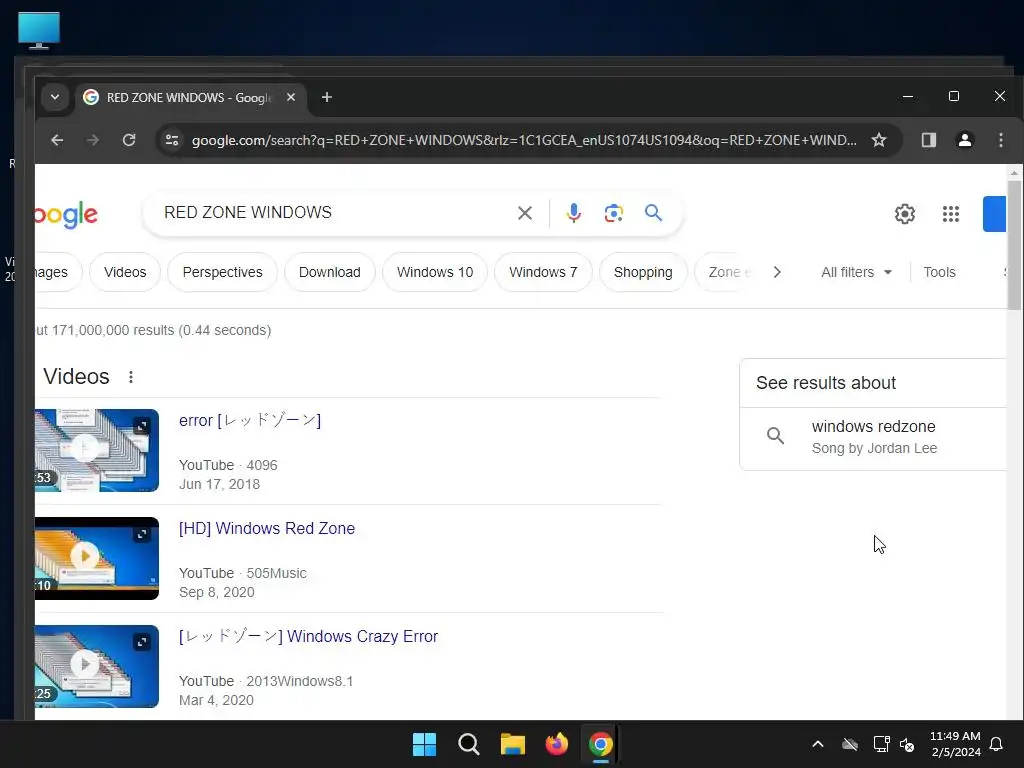Play the 505Music video thumbnail
Image resolution: width=1024 pixels, height=768 pixels.
[x=85, y=557]
